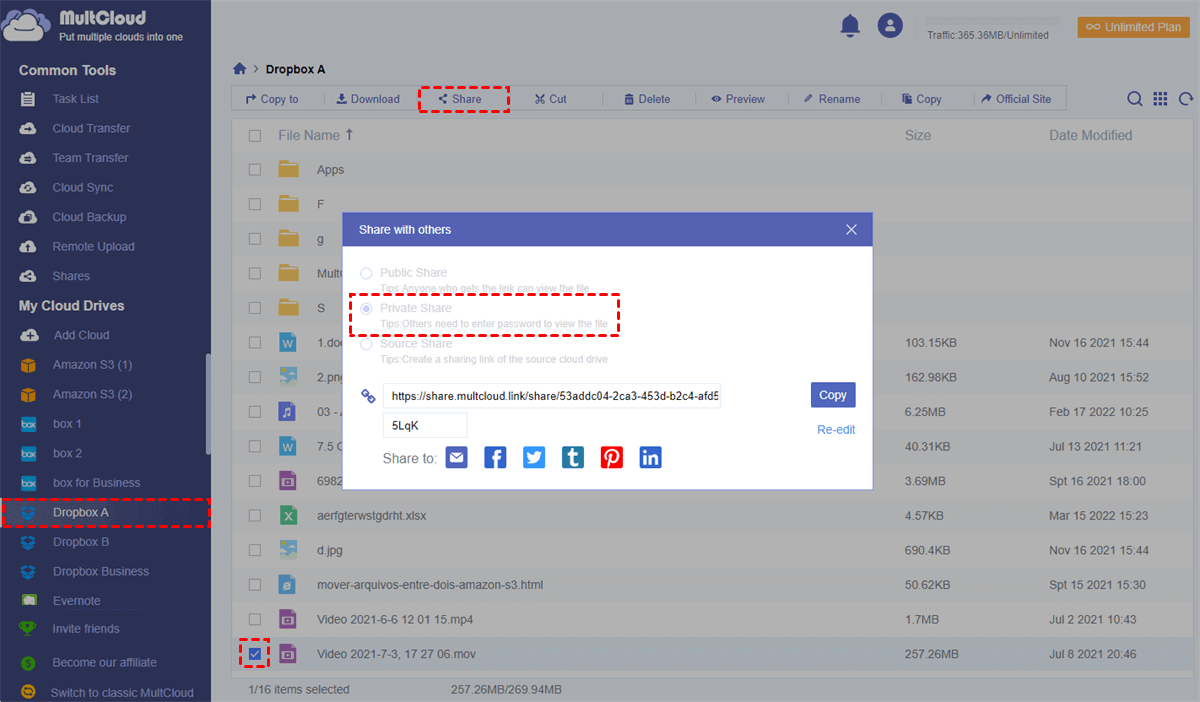Select Evernote drive
Screen dimensions: 1200x702
pos(76,601)
